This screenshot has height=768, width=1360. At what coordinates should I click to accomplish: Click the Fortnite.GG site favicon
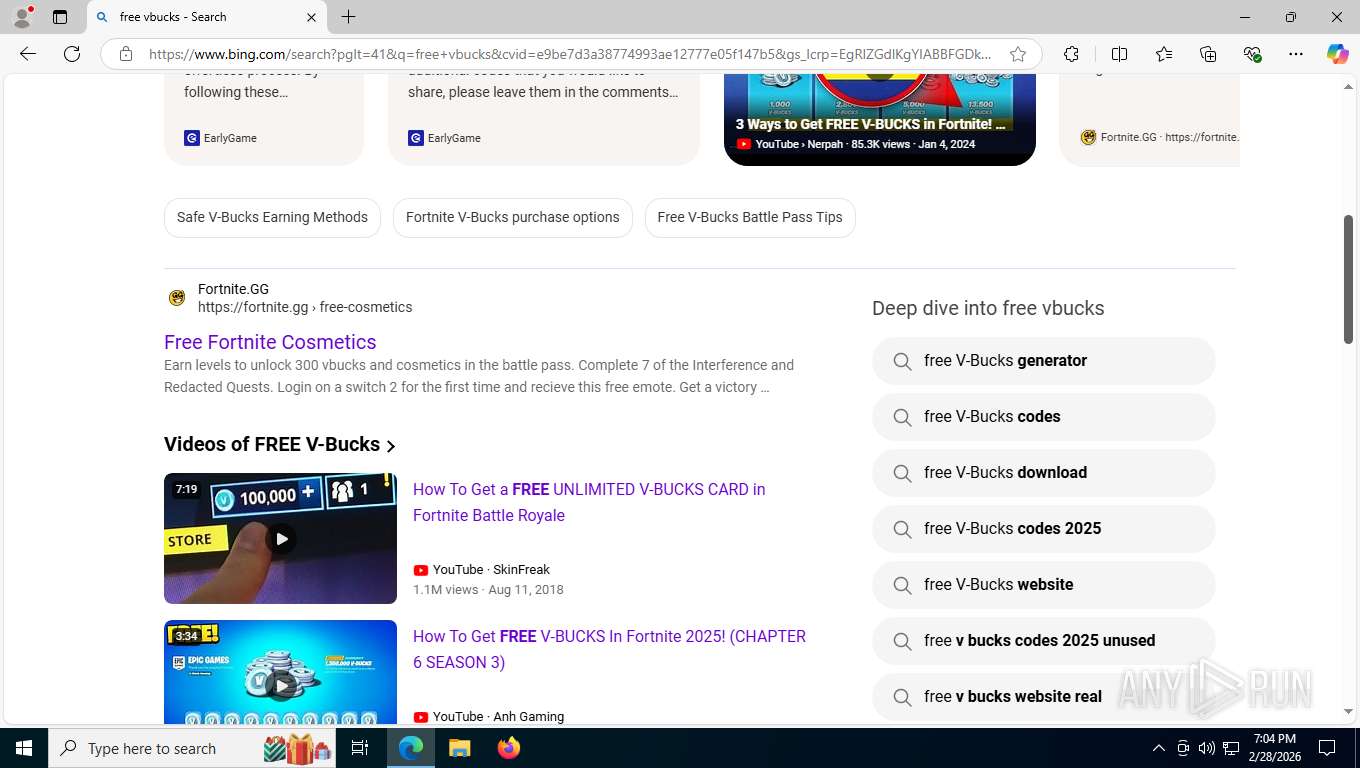pos(177,297)
